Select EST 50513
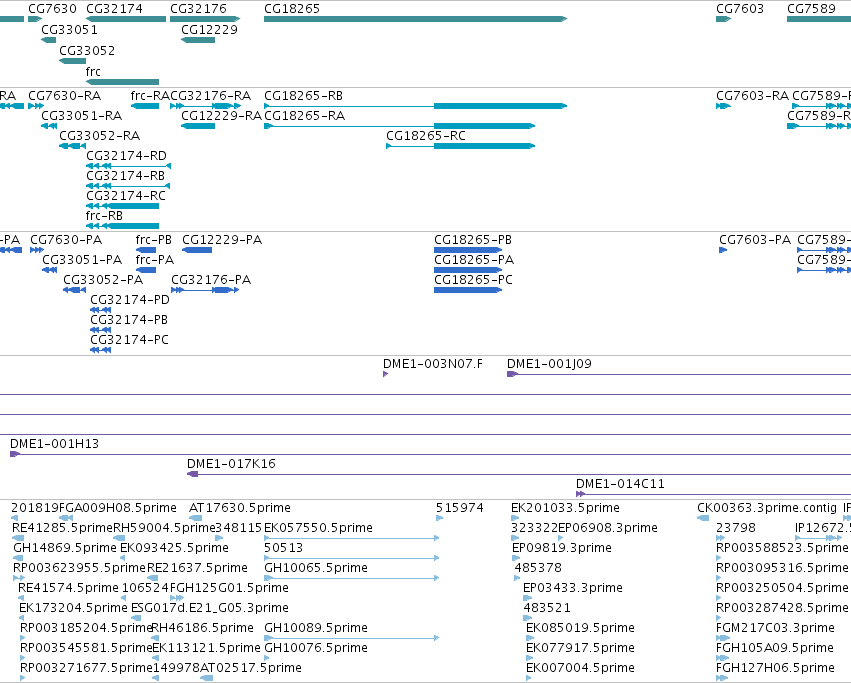This screenshot has height=683, width=851. point(352,558)
